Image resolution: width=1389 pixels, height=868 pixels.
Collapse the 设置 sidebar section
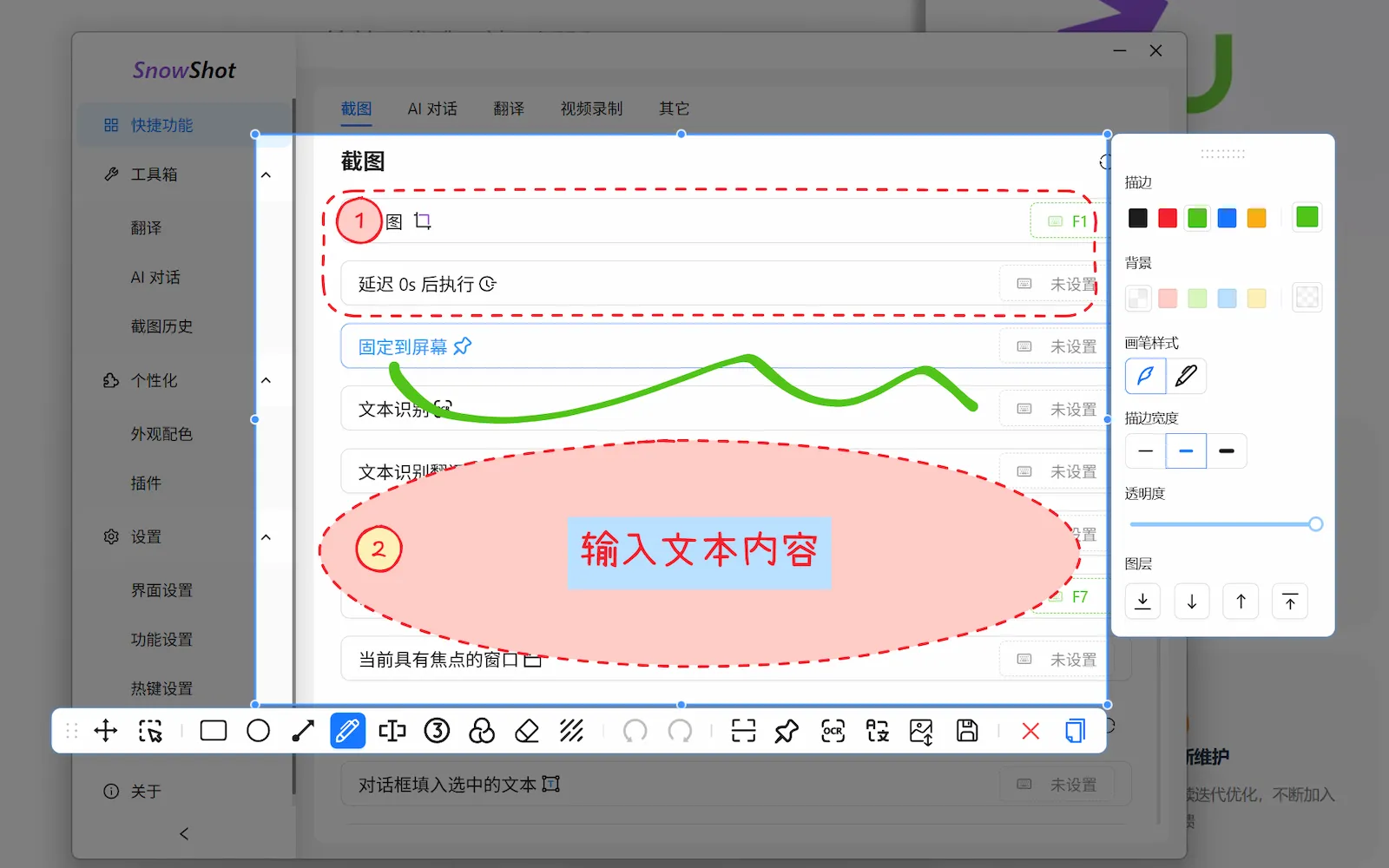[267, 536]
